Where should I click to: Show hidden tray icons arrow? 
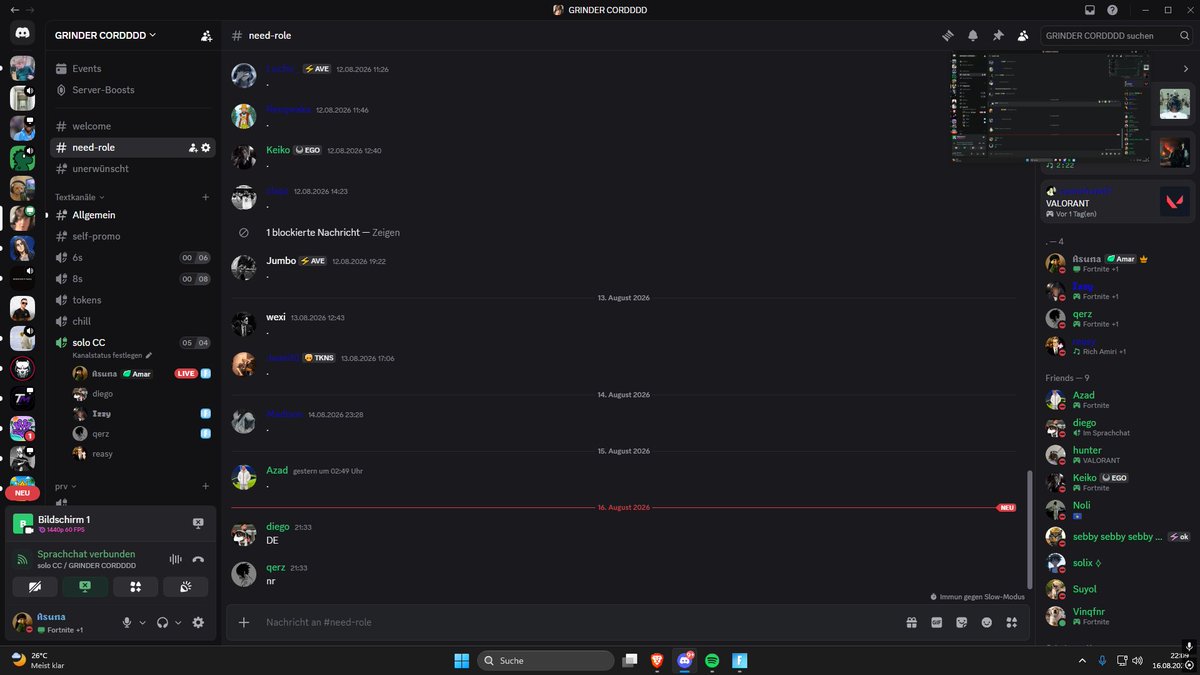click(1082, 661)
